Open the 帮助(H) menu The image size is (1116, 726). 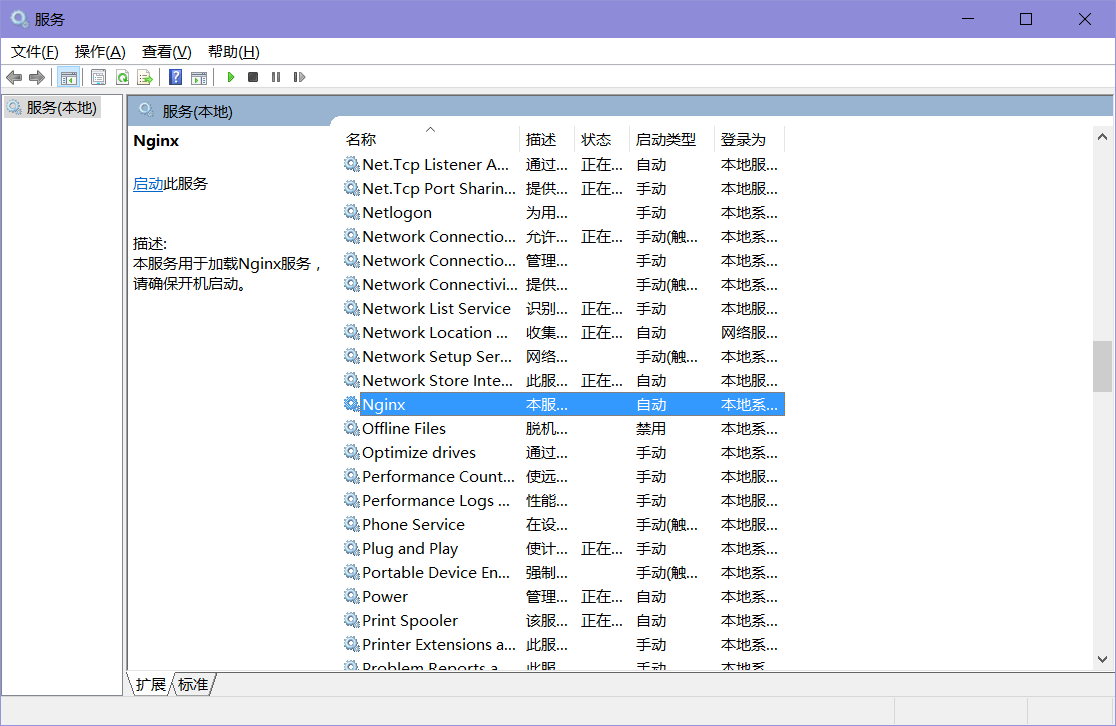233,52
